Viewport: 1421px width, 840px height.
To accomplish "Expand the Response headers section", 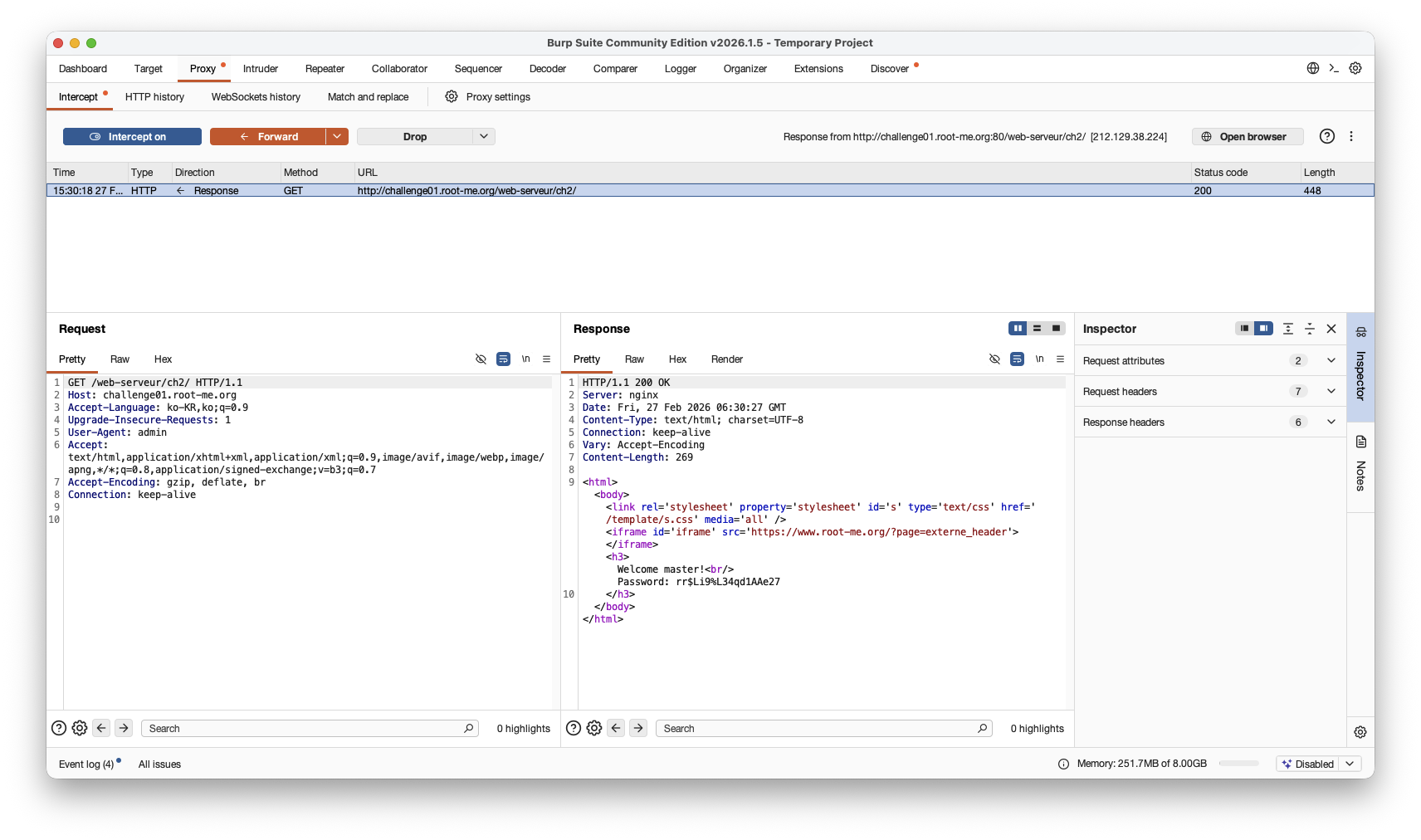I will [x=1331, y=422].
